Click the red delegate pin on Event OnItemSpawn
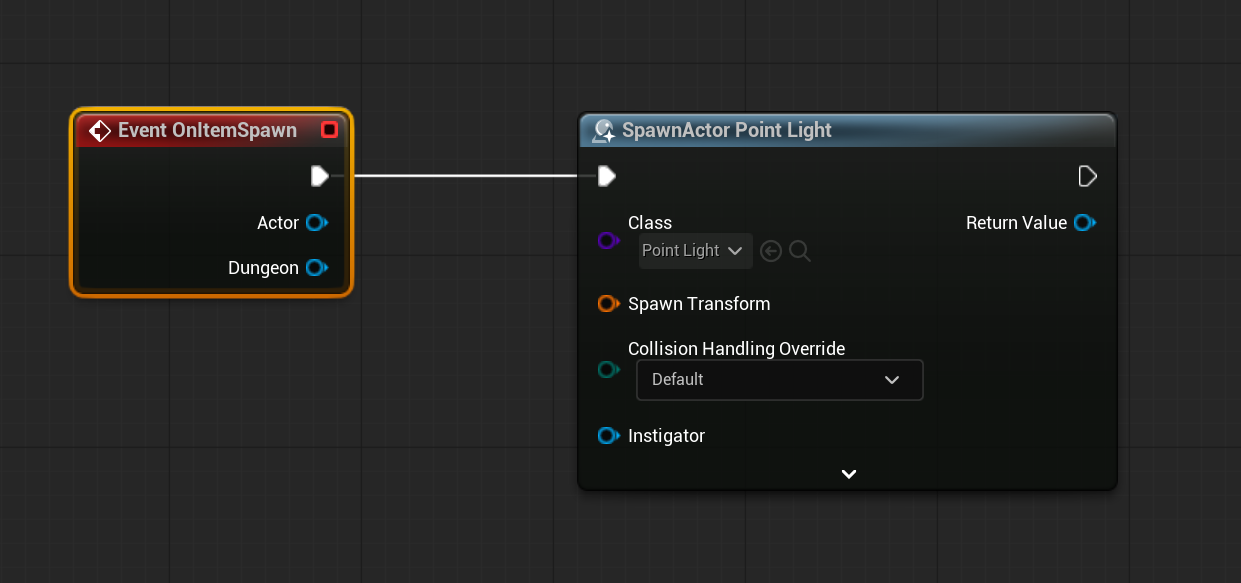This screenshot has width=1241, height=583. pos(329,130)
